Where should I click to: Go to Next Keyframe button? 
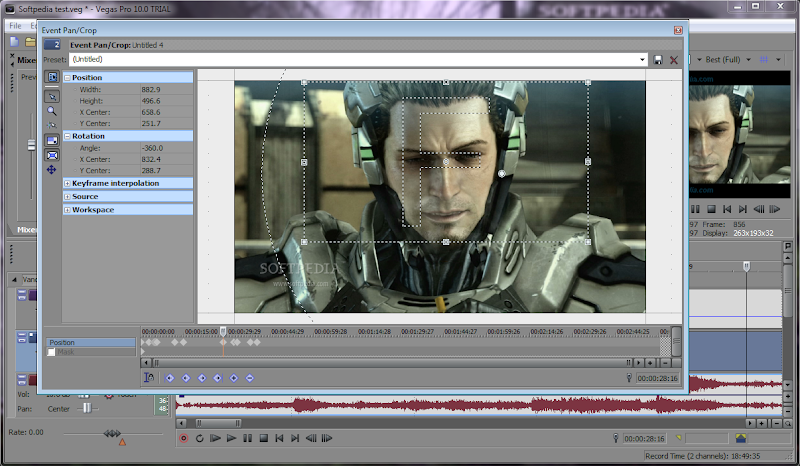point(202,378)
